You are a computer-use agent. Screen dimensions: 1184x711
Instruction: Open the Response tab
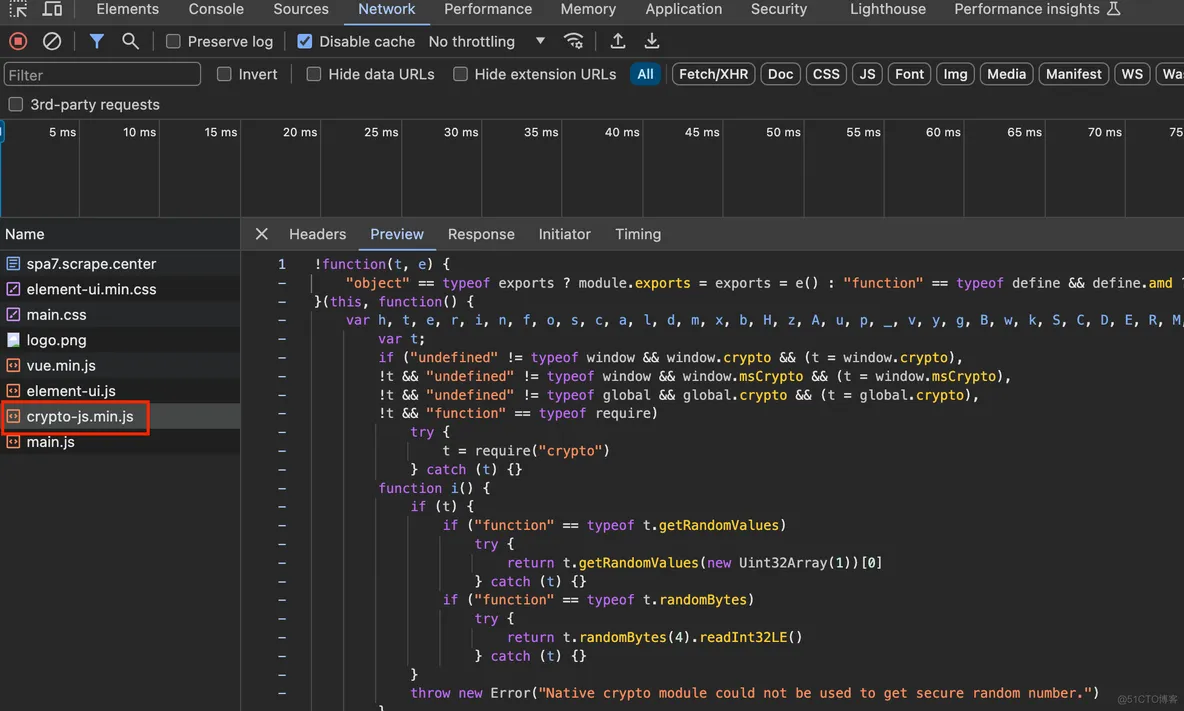coord(481,234)
